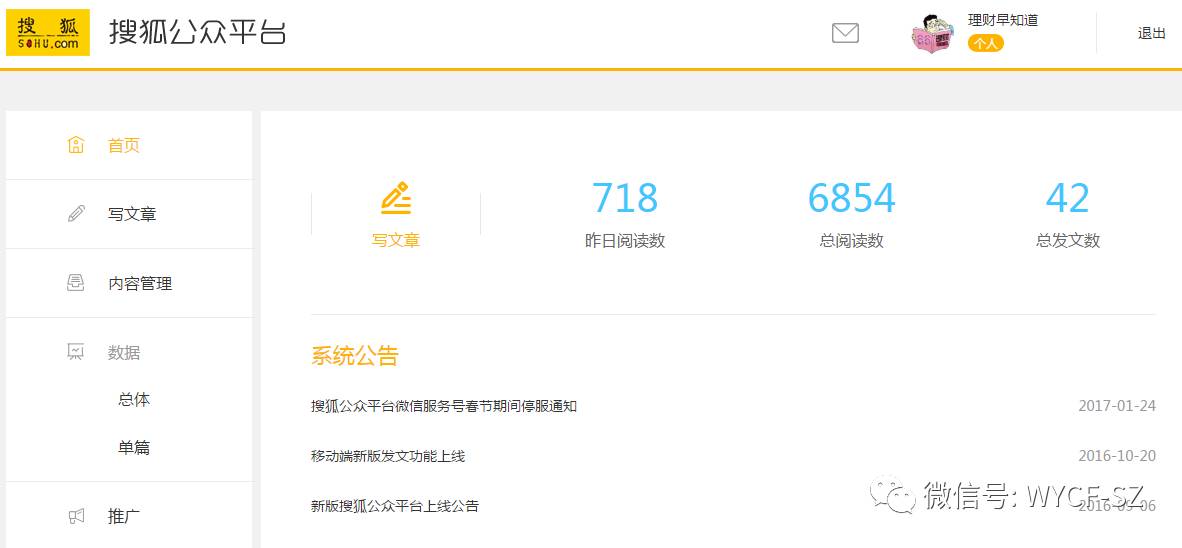Viewport: 1182px width, 548px height.
Task: Click the 搜狐公众平台 title text
Action: (x=198, y=32)
